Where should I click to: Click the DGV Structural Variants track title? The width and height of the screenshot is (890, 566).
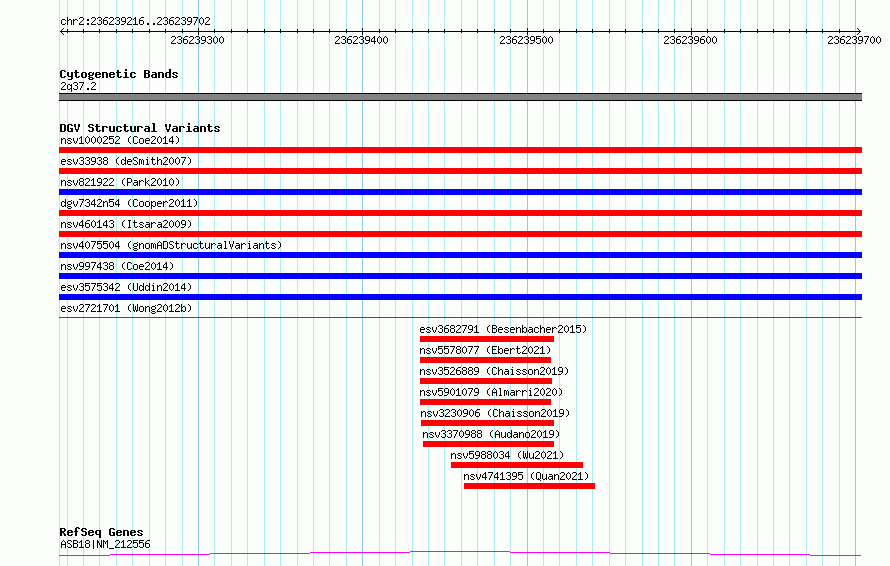coord(140,128)
